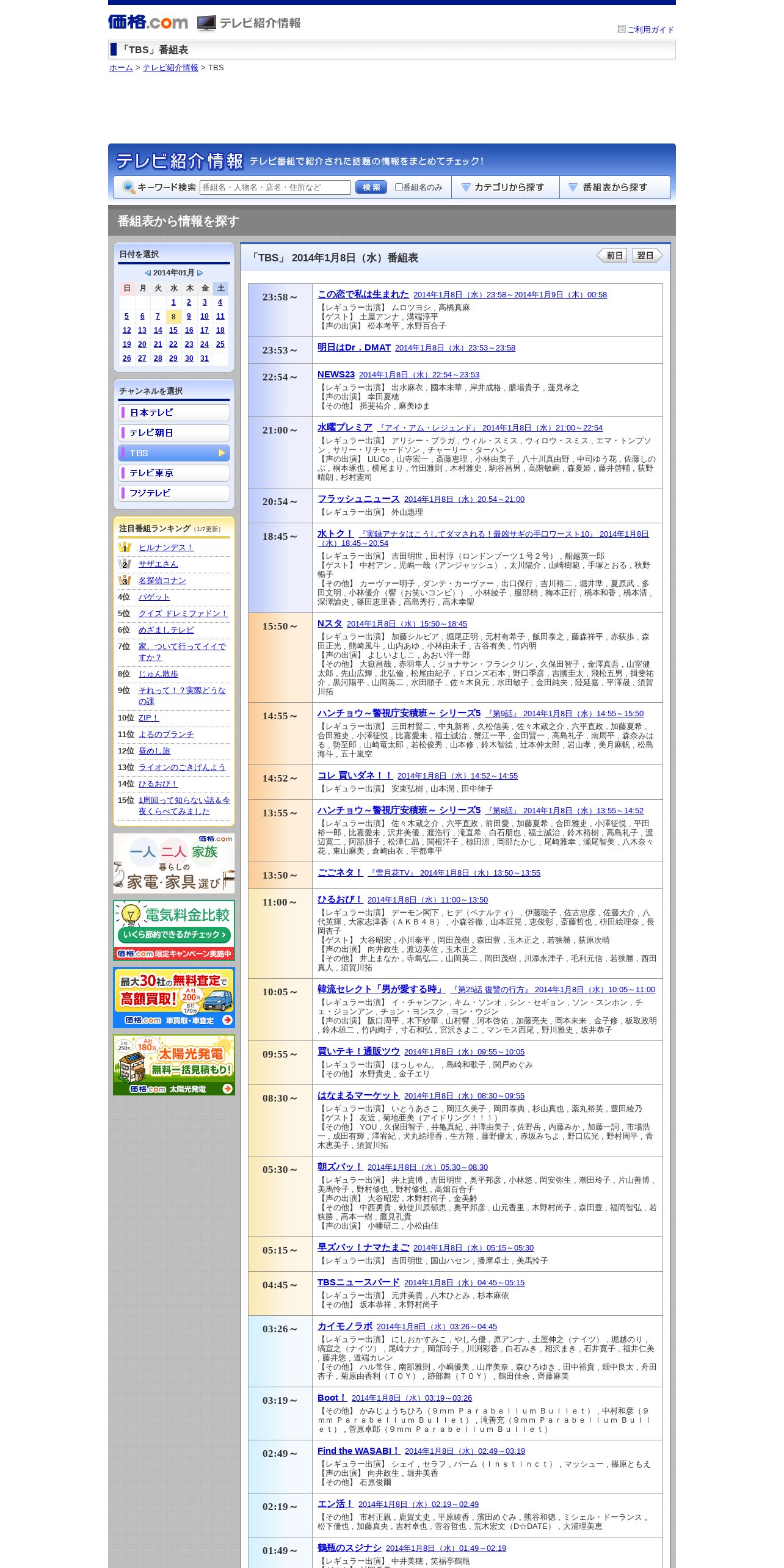Select calendar date 15
This screenshot has height=1568, width=784.
[x=173, y=330]
